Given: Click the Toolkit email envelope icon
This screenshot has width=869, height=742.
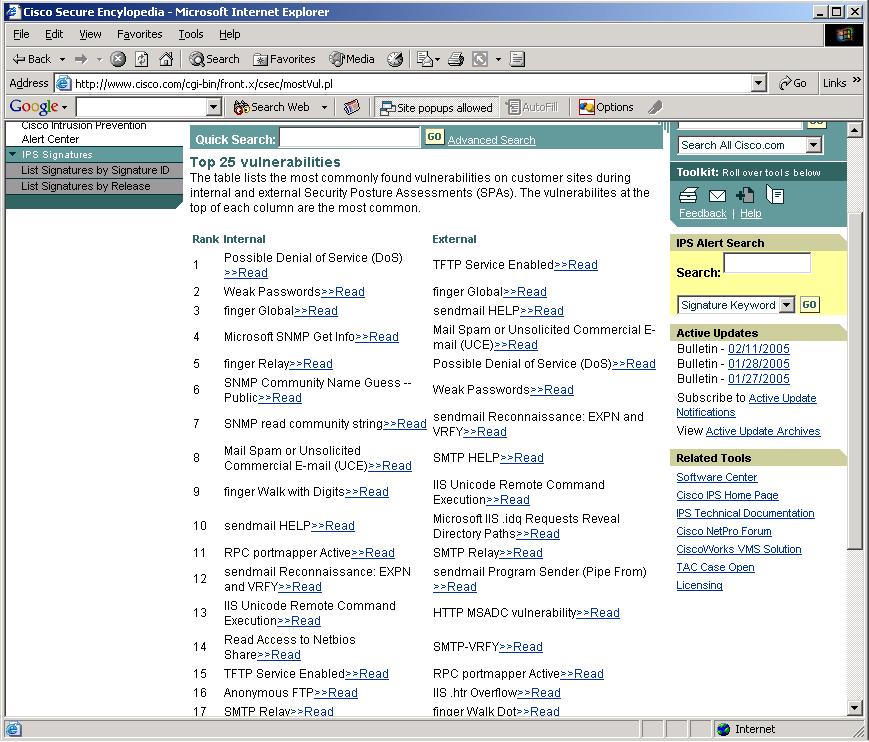Looking at the screenshot, I should pyautogui.click(x=717, y=196).
